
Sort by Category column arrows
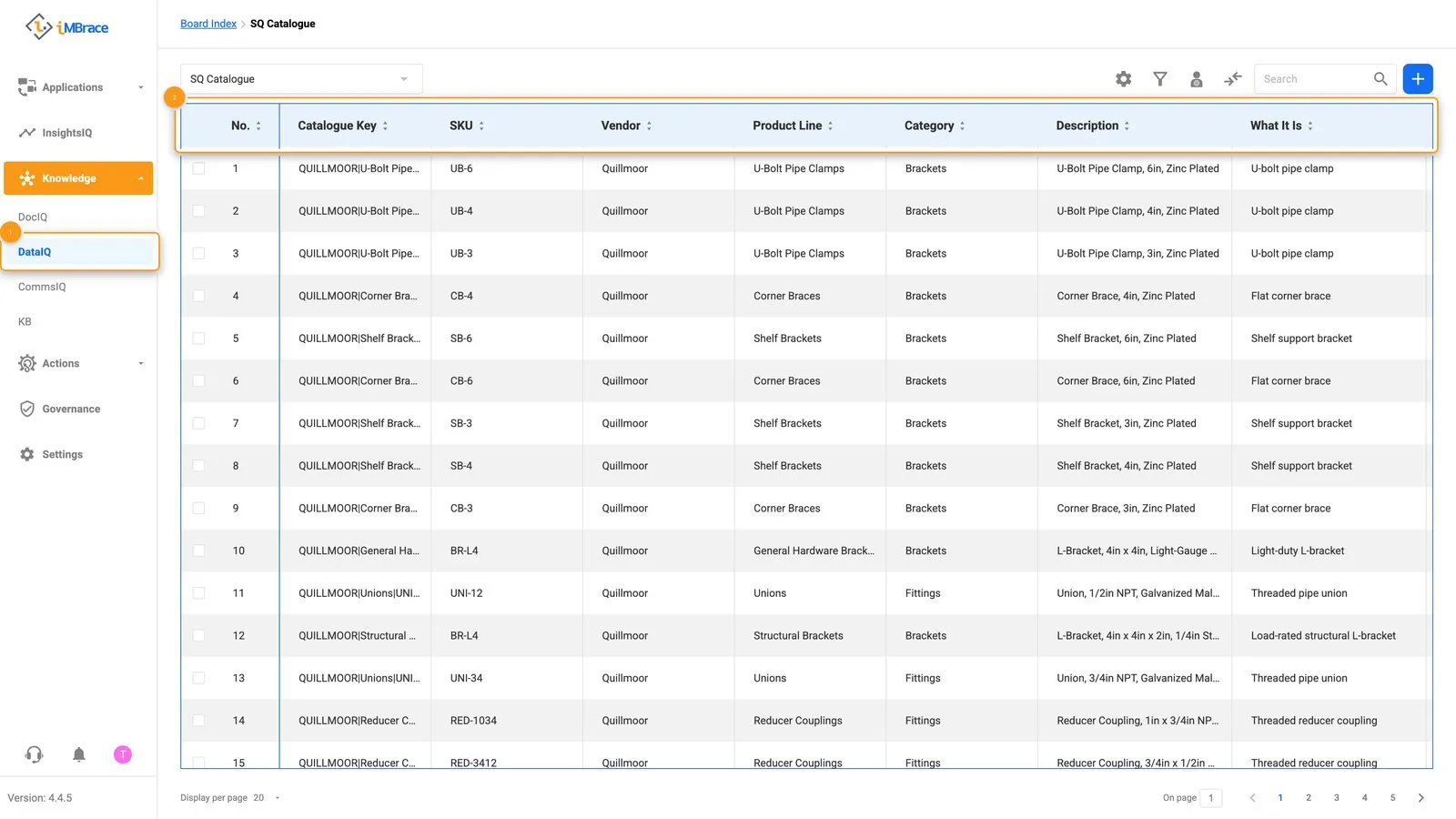pos(962,126)
